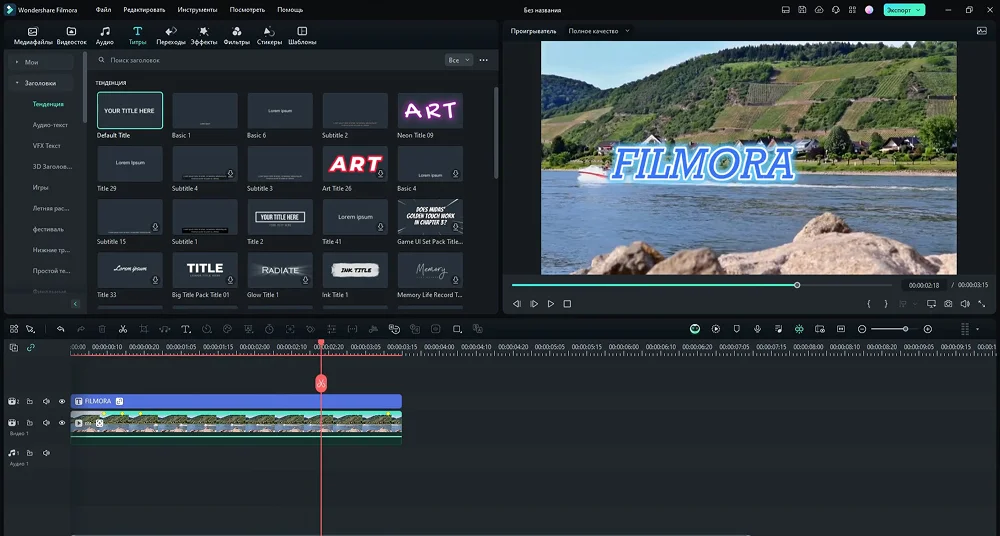Select the scissors split tool in timeline toolbar

123,329
